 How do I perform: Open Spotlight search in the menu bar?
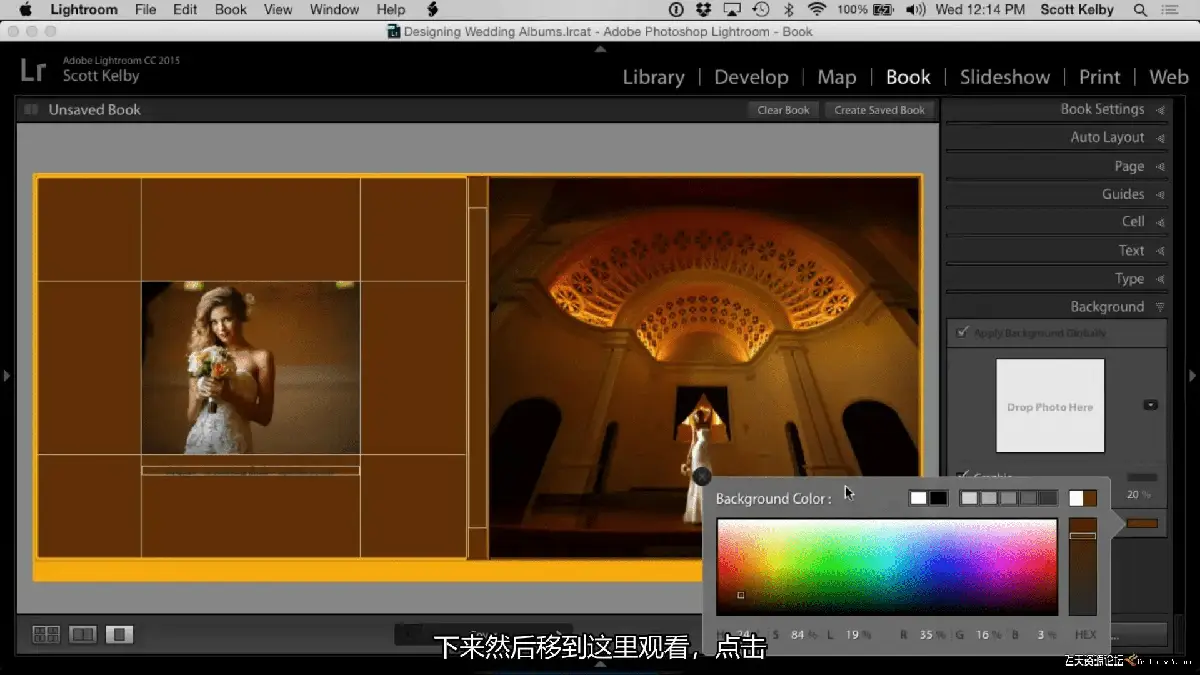(1141, 10)
